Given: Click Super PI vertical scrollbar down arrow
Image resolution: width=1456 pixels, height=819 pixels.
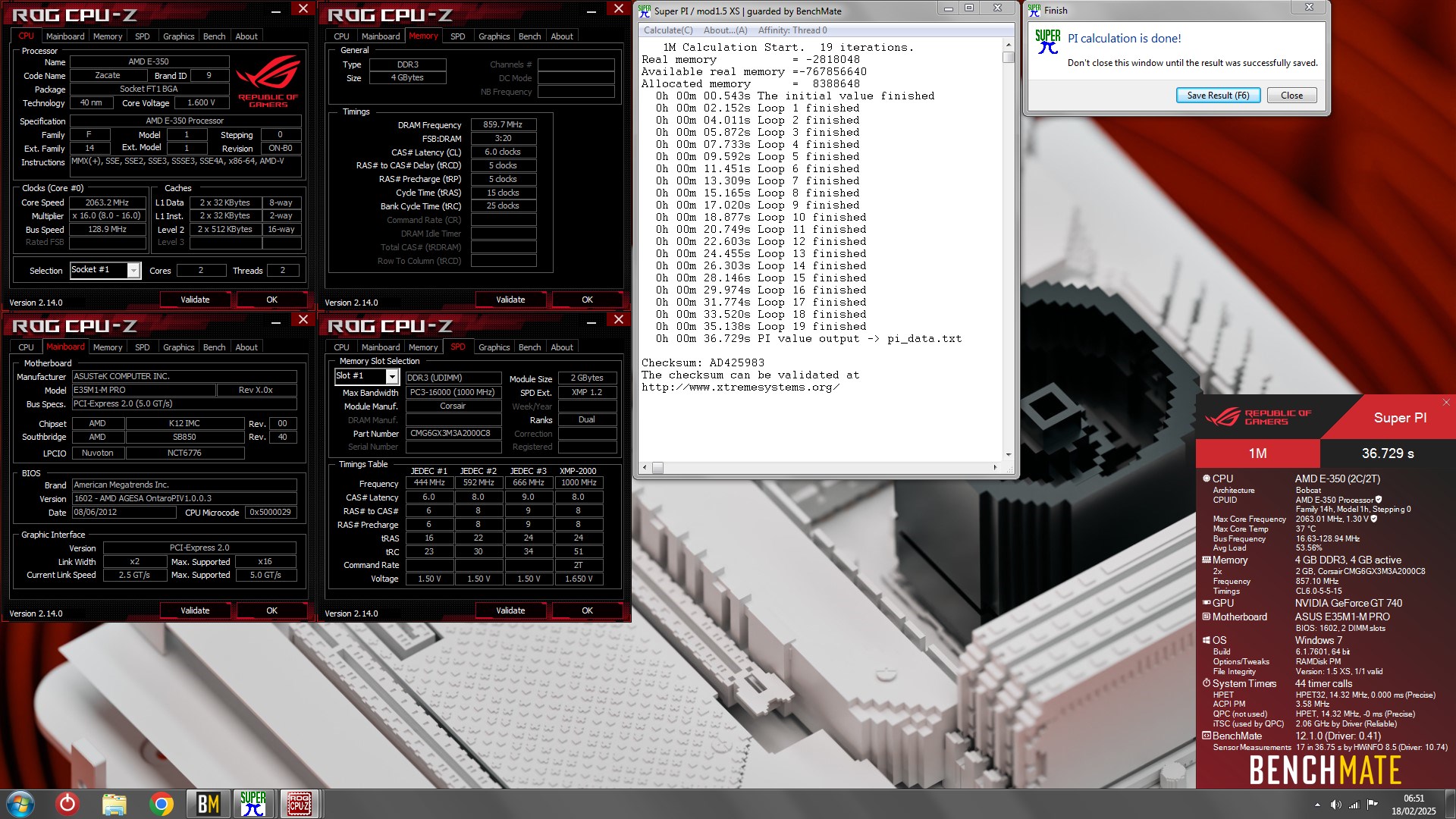Looking at the screenshot, I should (x=1008, y=454).
